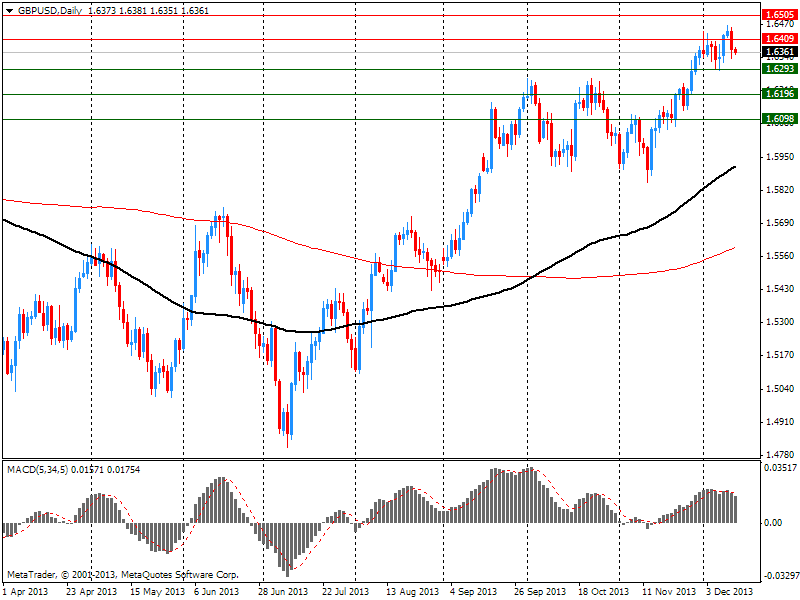Click the 1.5950 price scale value
This screenshot has width=800, height=600.
(779, 157)
